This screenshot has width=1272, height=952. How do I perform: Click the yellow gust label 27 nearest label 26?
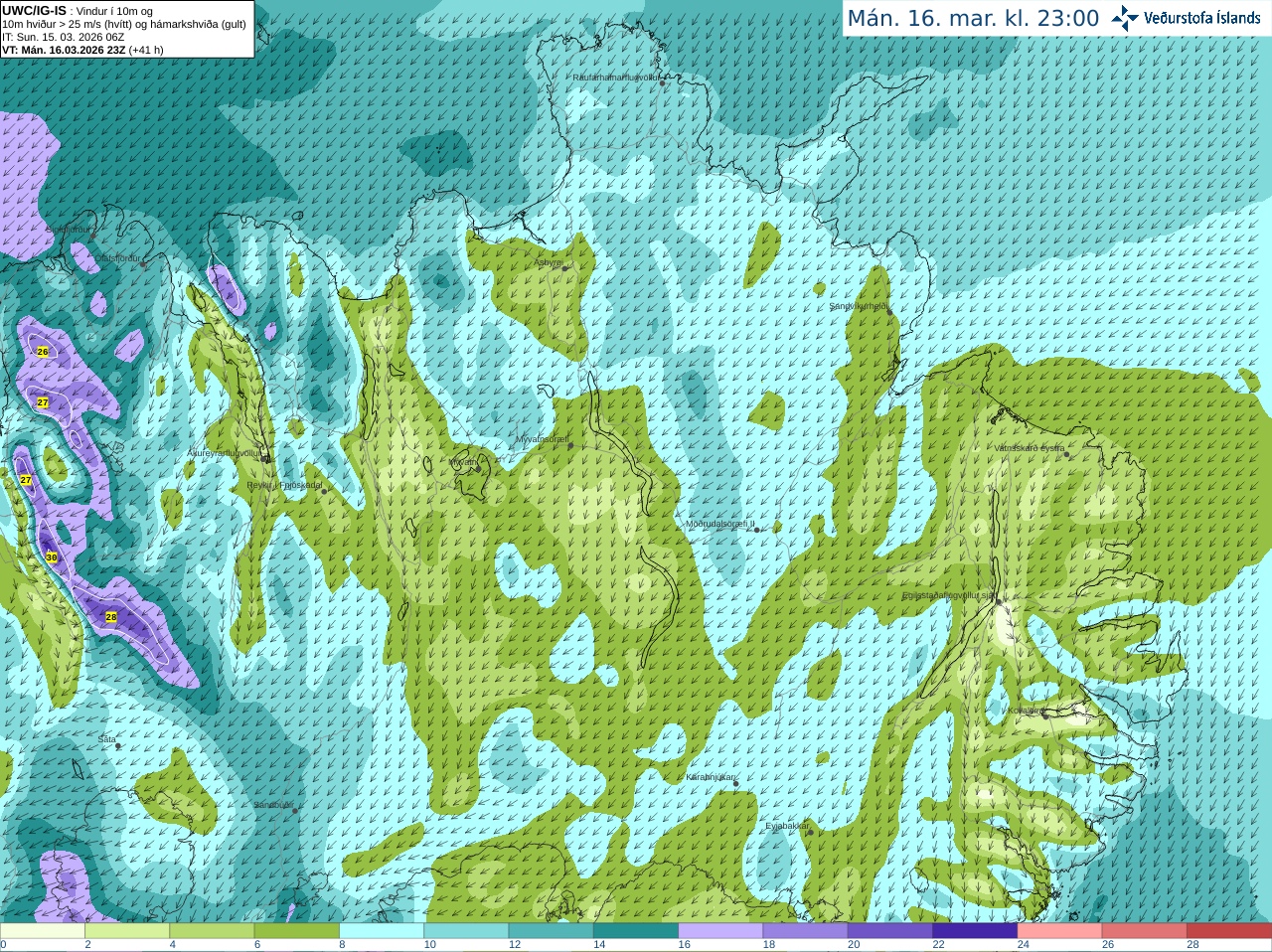(43, 402)
